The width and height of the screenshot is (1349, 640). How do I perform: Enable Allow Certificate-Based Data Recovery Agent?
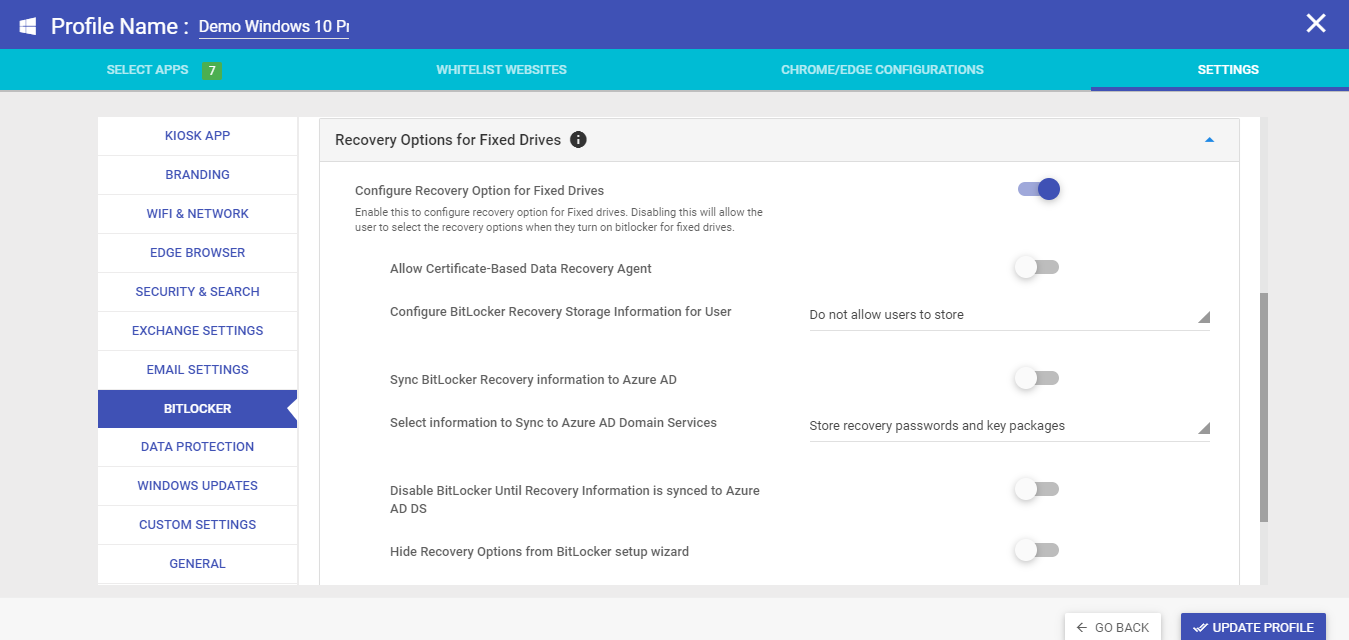tap(1036, 267)
